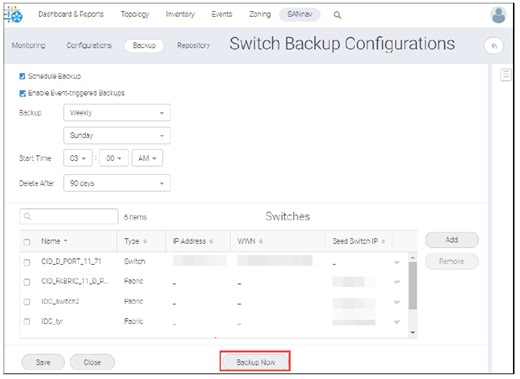Open the side panel list icon
Viewport: 520px width, 379px height.
pos(506,74)
